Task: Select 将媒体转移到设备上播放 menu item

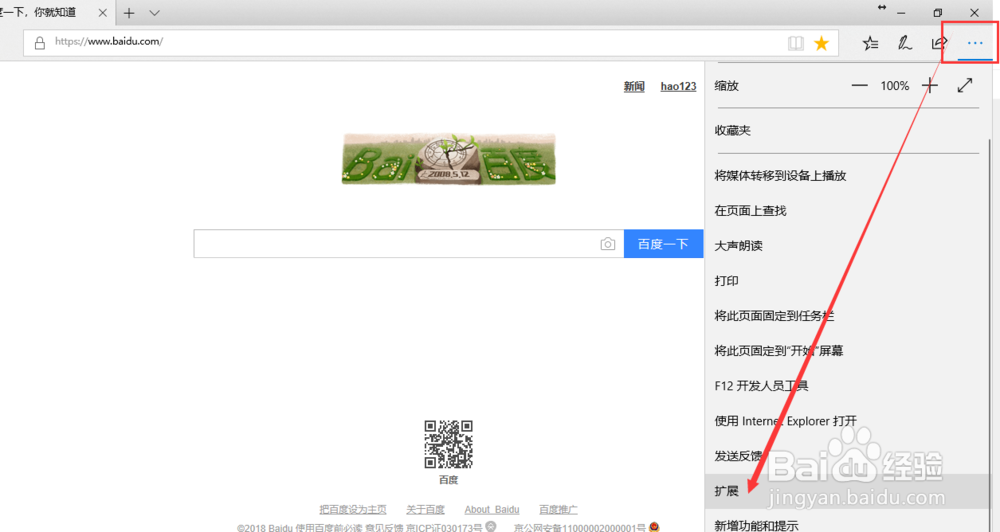Action: pyautogui.click(x=848, y=175)
